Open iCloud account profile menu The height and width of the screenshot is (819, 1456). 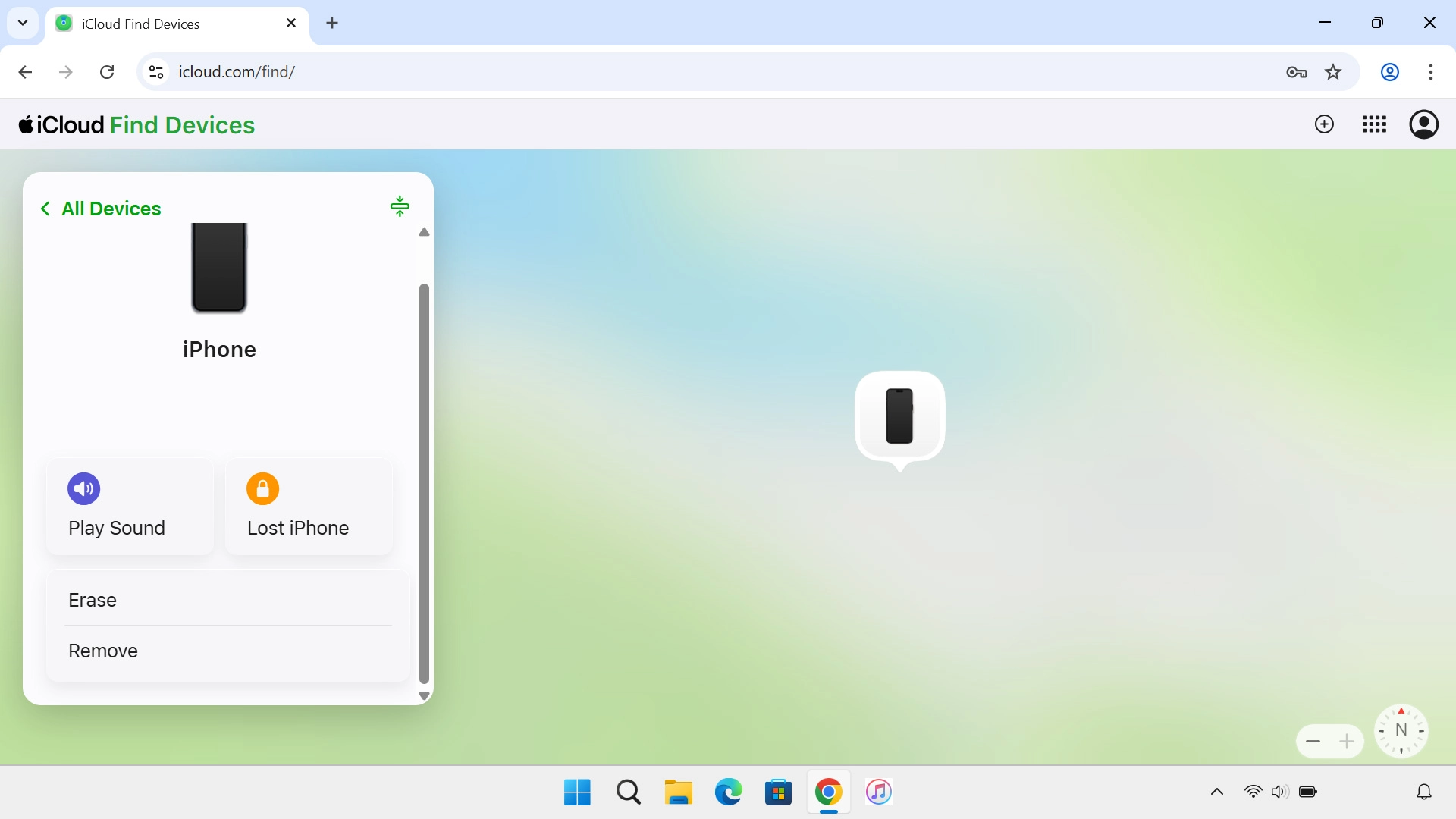point(1424,124)
